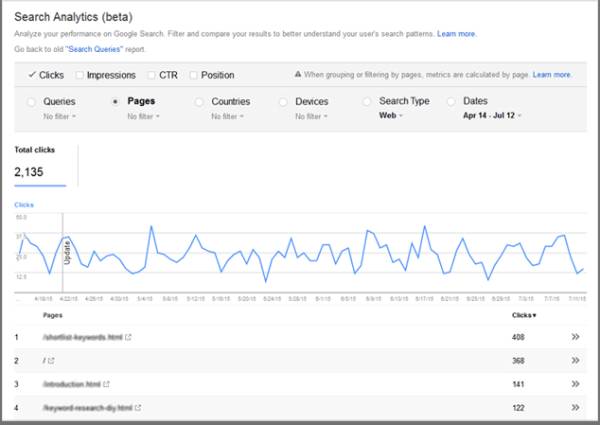Expand details arrow for the root page row
The height and width of the screenshot is (425, 600).
575,360
